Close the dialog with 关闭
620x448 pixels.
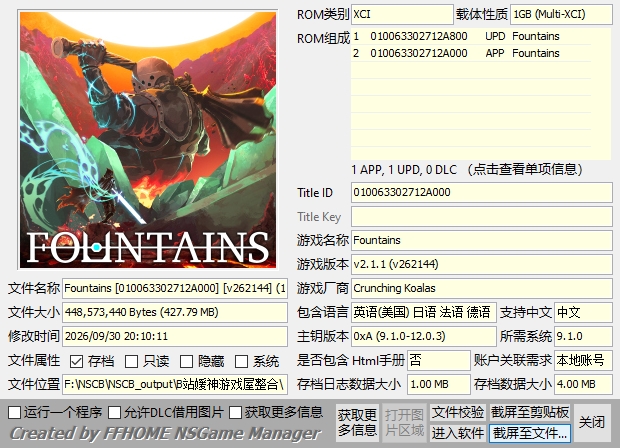point(592,423)
